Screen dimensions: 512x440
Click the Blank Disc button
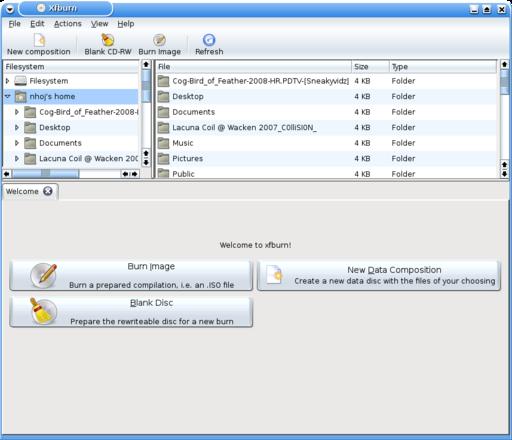click(131, 312)
